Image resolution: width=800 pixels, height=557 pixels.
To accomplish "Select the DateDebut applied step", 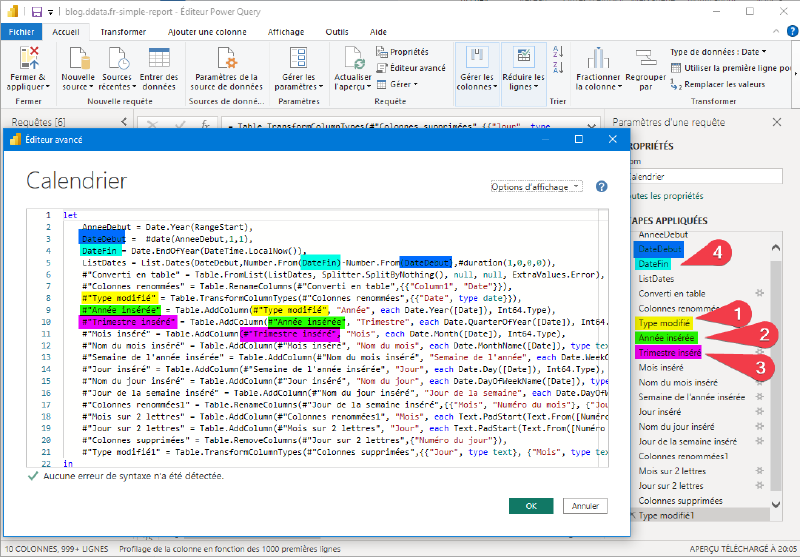I will point(660,249).
